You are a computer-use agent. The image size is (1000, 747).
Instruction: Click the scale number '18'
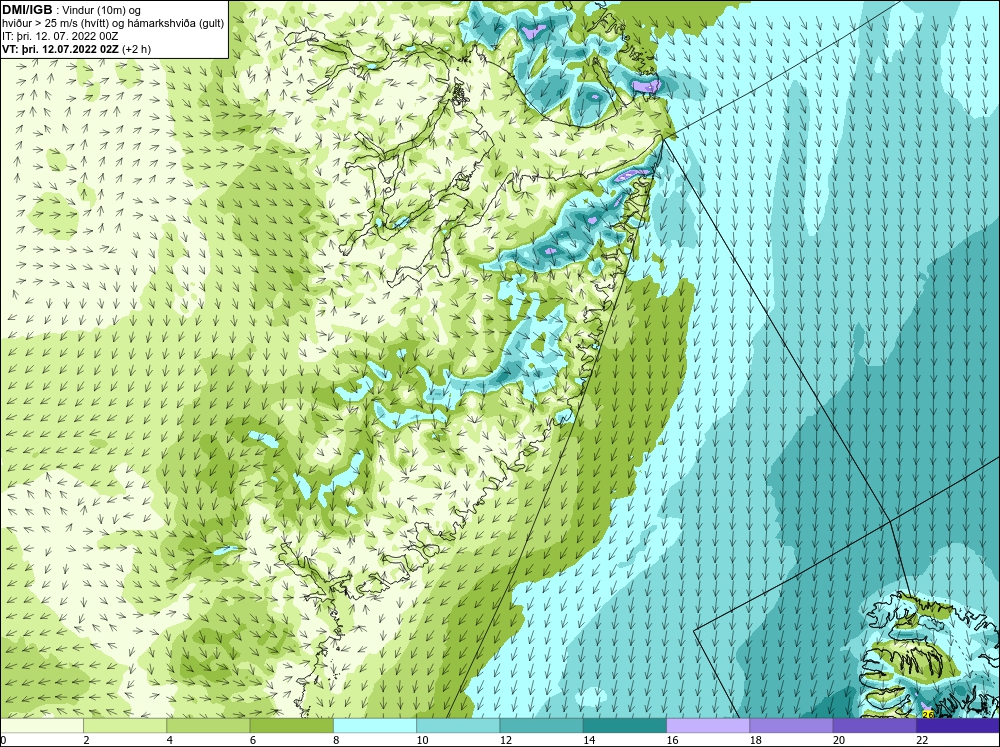pyautogui.click(x=756, y=740)
